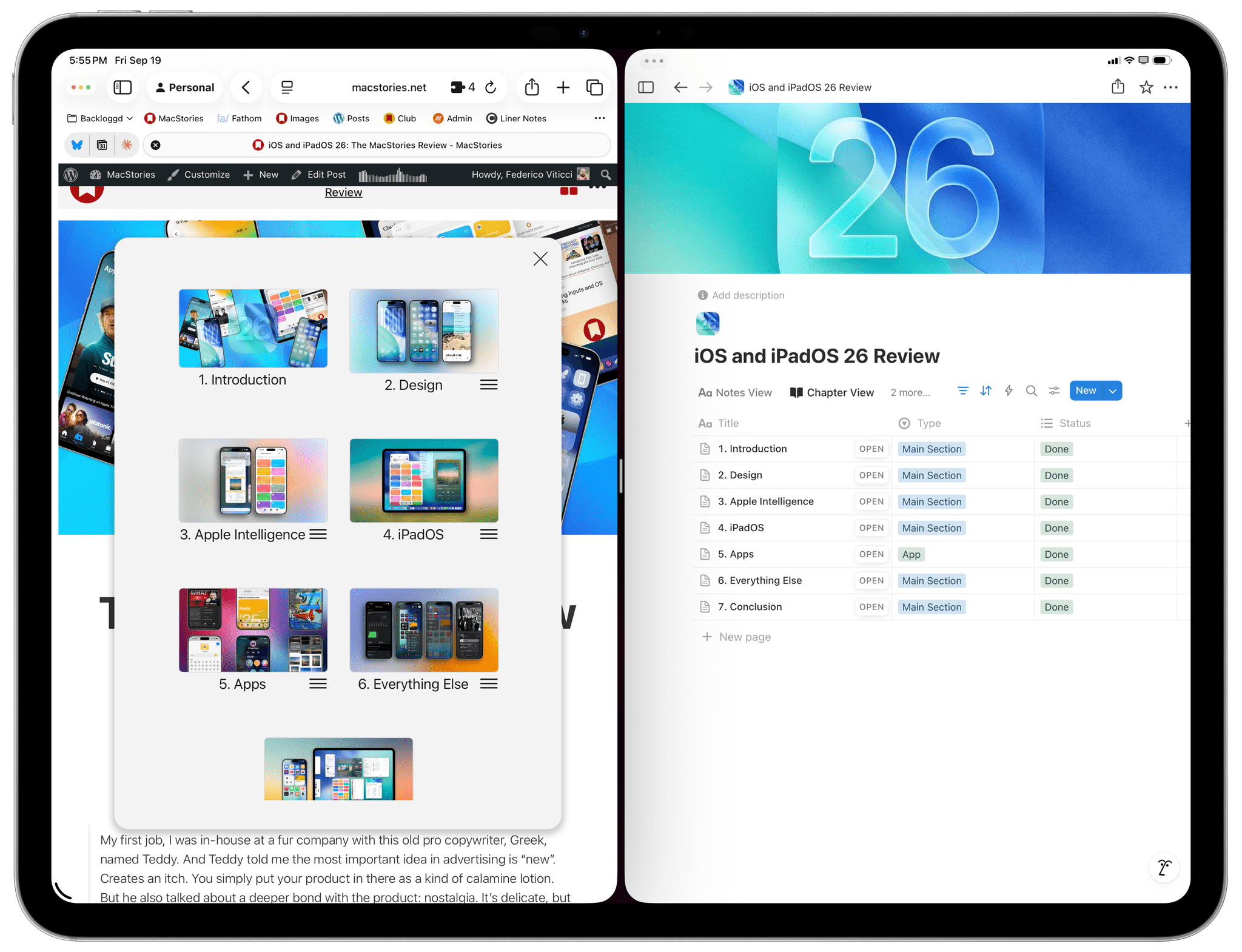Expand the 2. Design subsections list
1242x952 pixels.
[489, 385]
